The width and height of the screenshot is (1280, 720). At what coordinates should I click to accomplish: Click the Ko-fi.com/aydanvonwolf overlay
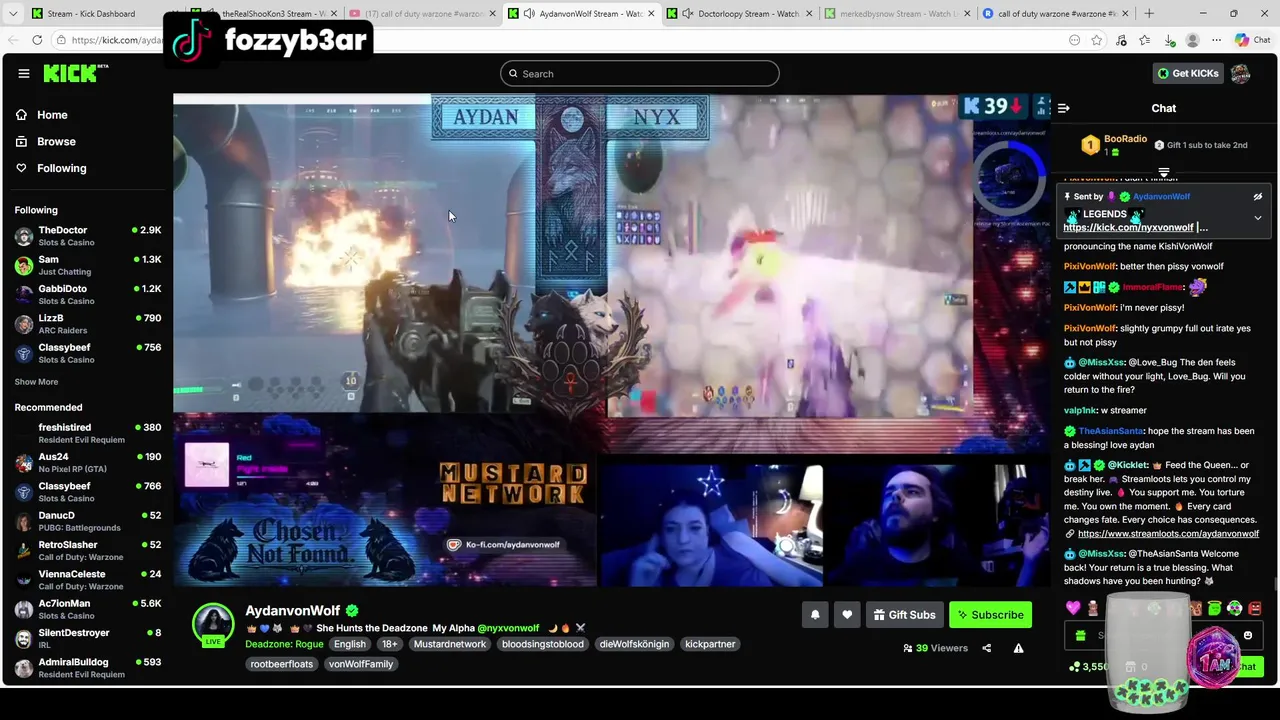coord(505,545)
